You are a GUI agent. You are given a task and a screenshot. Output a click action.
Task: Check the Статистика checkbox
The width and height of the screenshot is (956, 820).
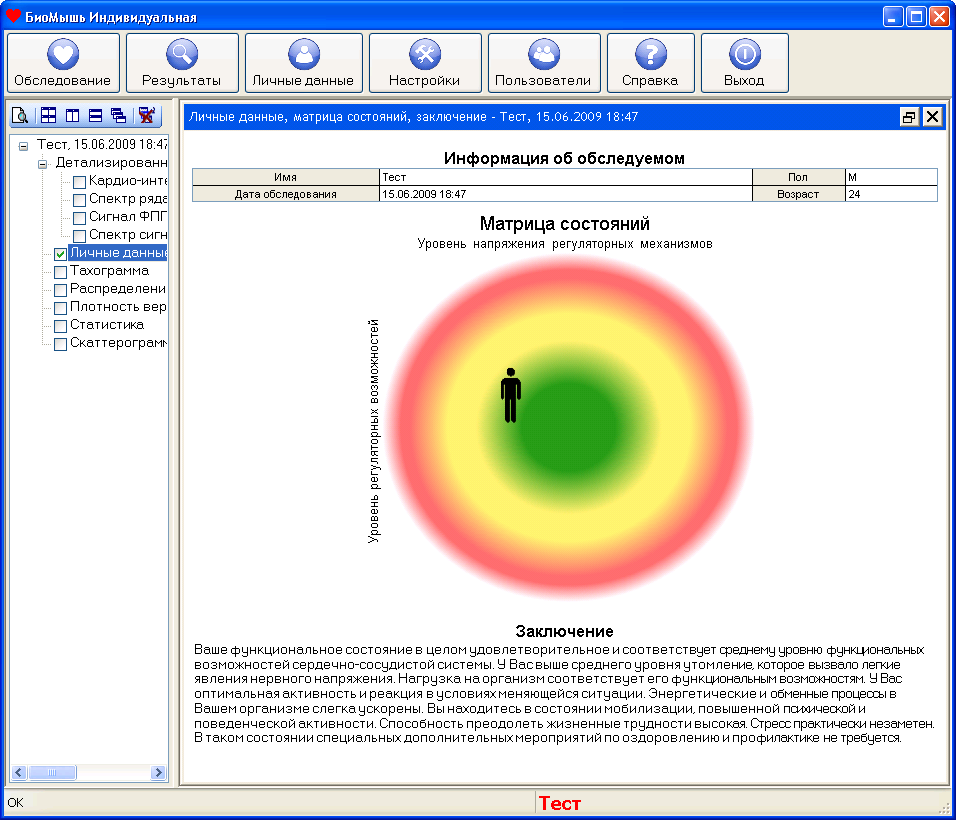pos(60,326)
